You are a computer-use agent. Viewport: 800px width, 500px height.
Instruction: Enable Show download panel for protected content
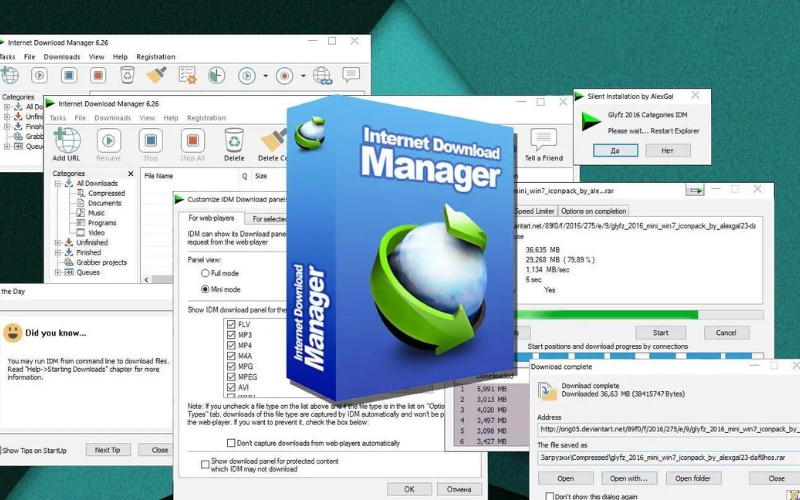pos(205,464)
